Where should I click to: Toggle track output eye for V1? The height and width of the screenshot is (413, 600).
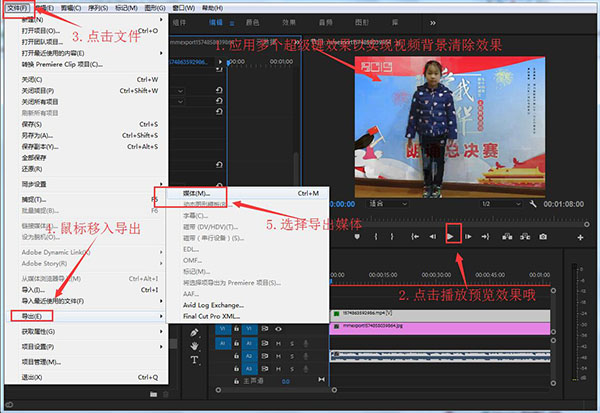pos(278,329)
